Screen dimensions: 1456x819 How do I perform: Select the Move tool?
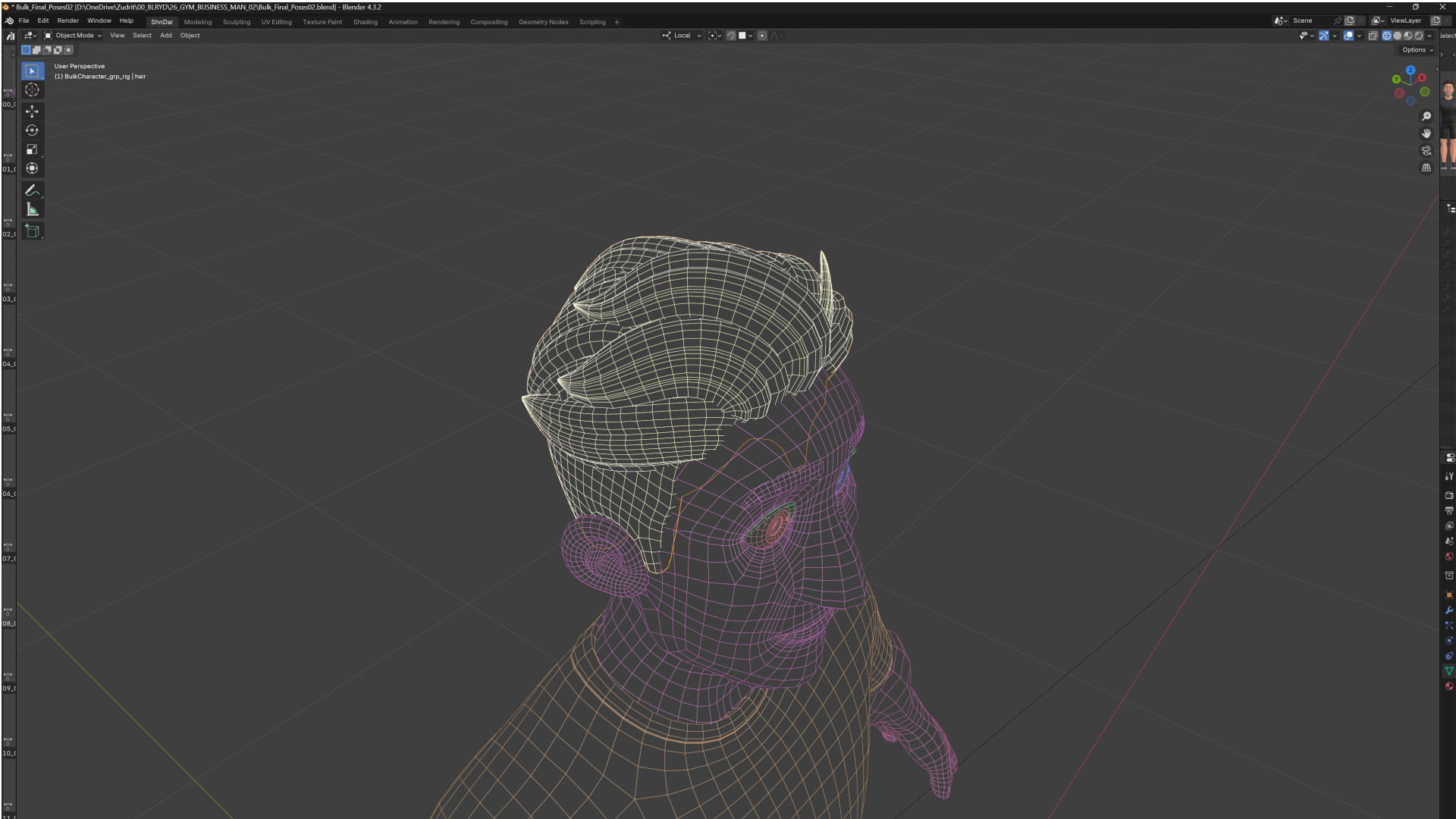click(32, 111)
